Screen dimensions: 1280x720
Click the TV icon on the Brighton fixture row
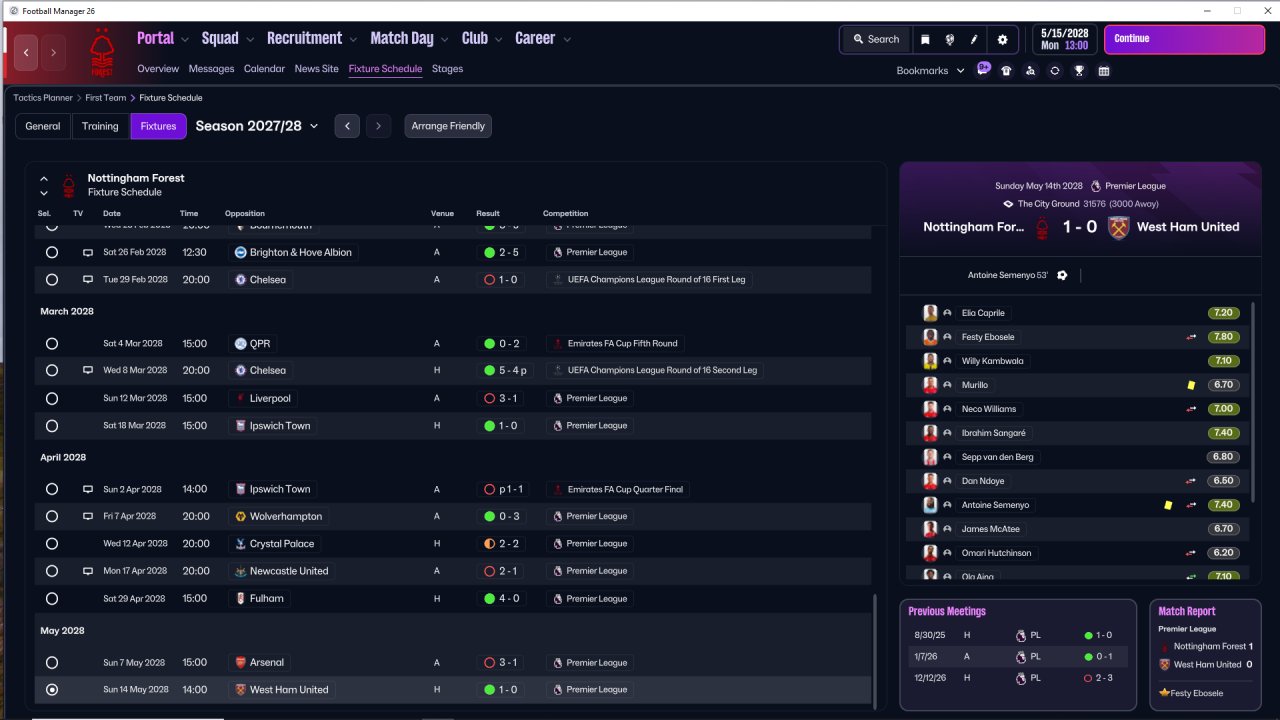point(88,252)
